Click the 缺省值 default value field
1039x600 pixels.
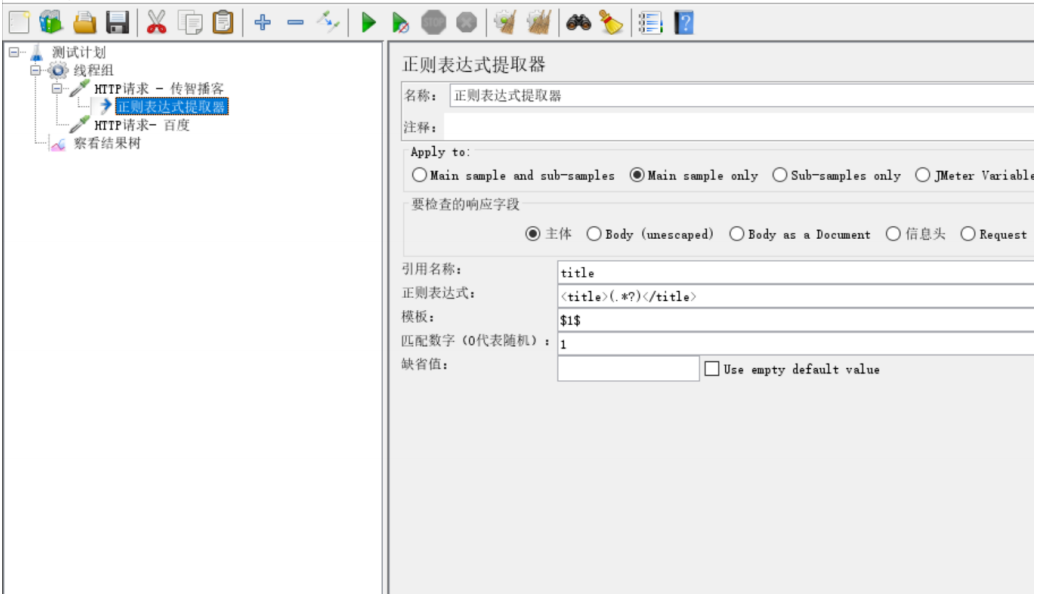click(628, 369)
